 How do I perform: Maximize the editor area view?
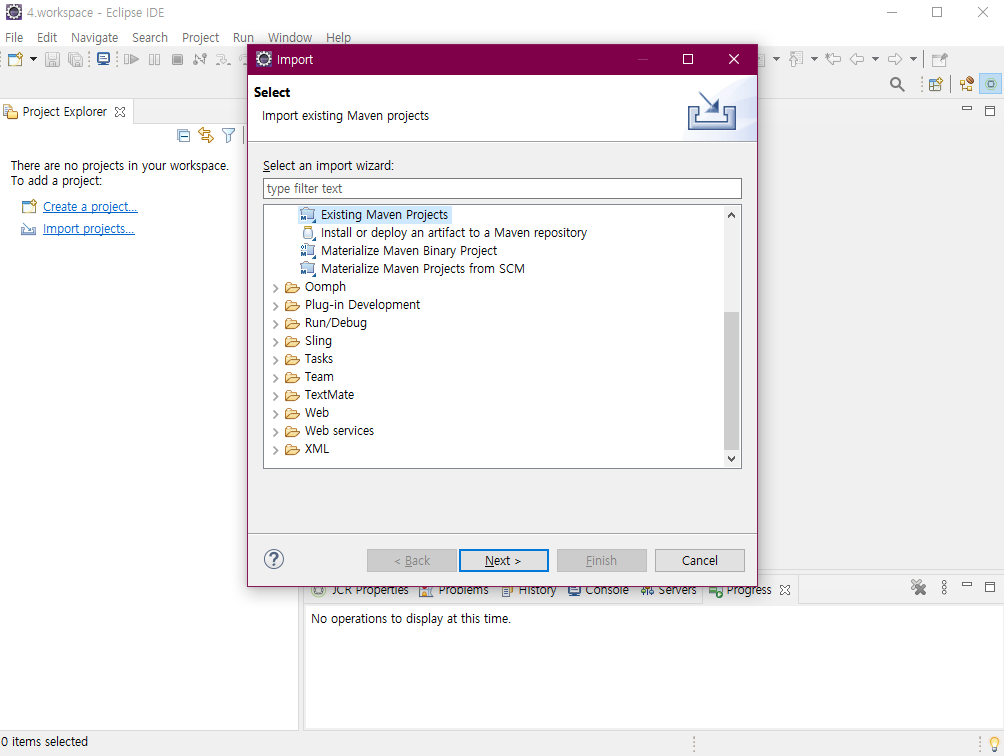(x=990, y=111)
